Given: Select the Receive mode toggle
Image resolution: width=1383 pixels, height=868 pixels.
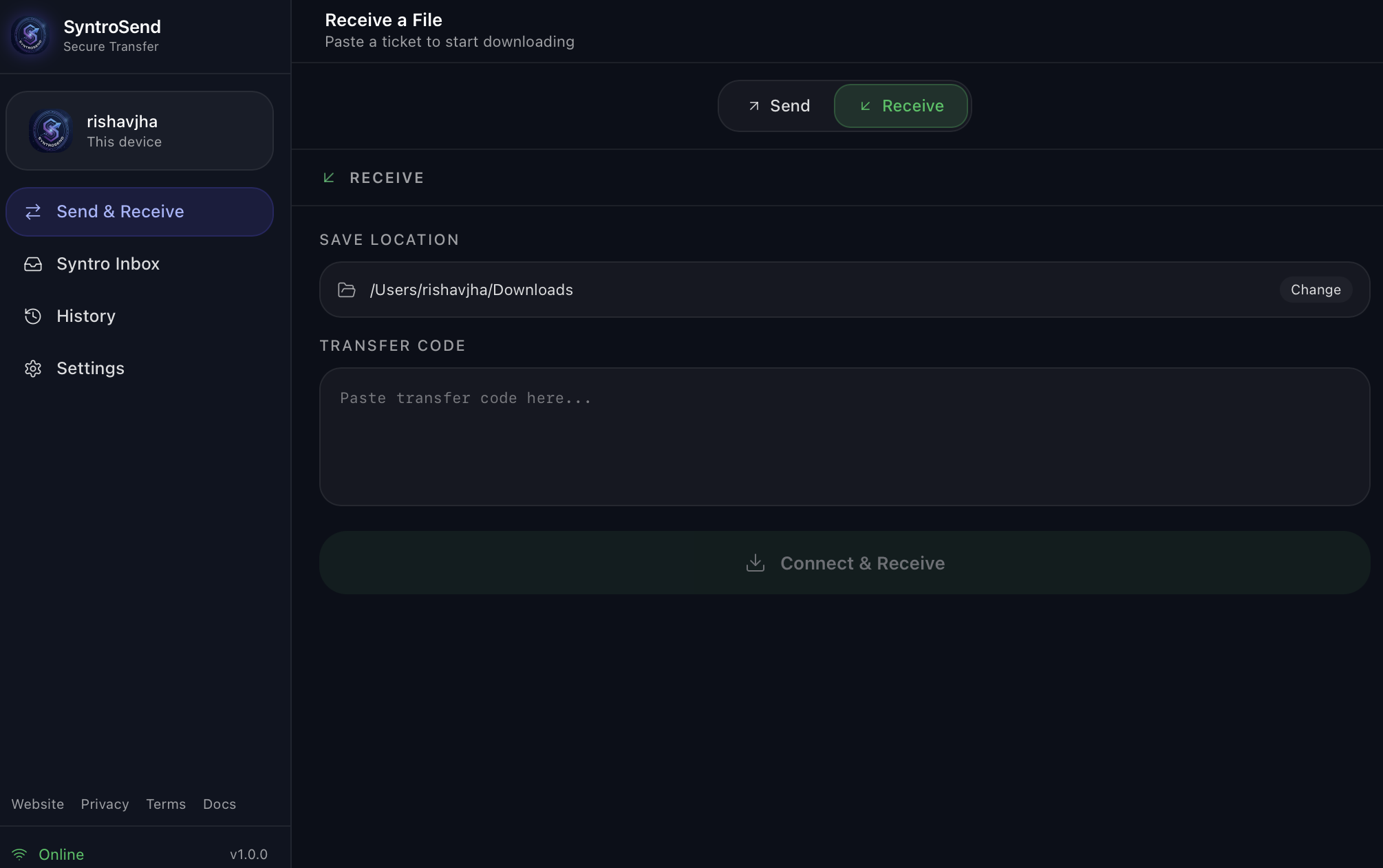Looking at the screenshot, I should 901,106.
